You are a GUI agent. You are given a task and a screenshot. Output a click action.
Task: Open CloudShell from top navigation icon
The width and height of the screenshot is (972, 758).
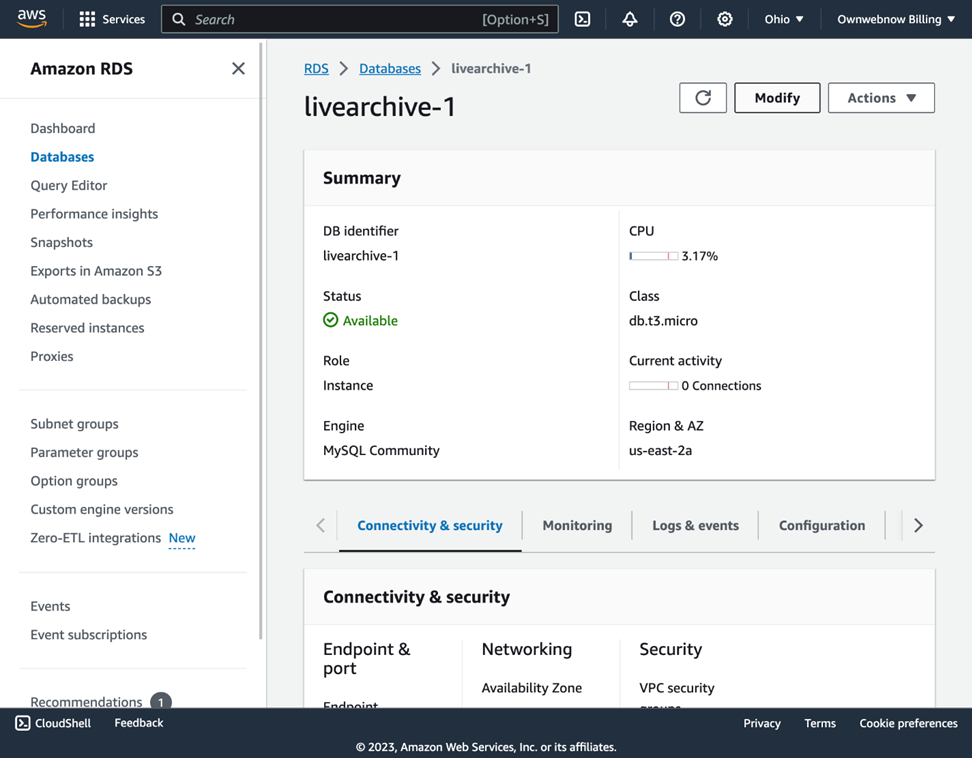pos(582,19)
